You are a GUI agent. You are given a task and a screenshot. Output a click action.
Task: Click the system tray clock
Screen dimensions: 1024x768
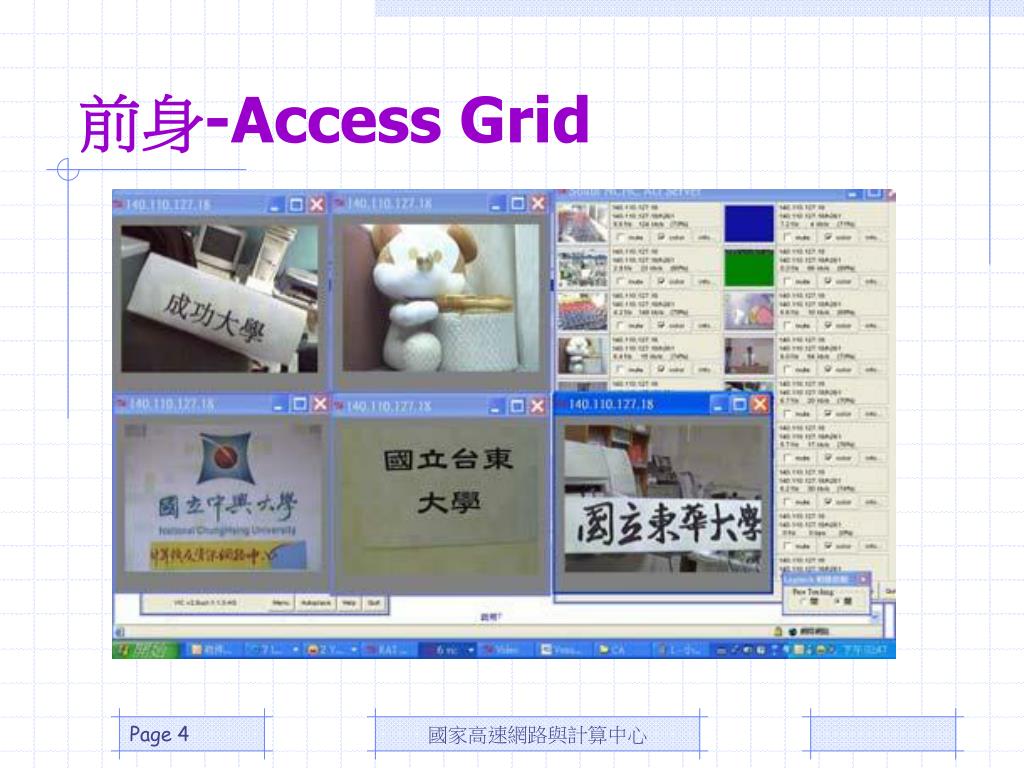pos(864,649)
